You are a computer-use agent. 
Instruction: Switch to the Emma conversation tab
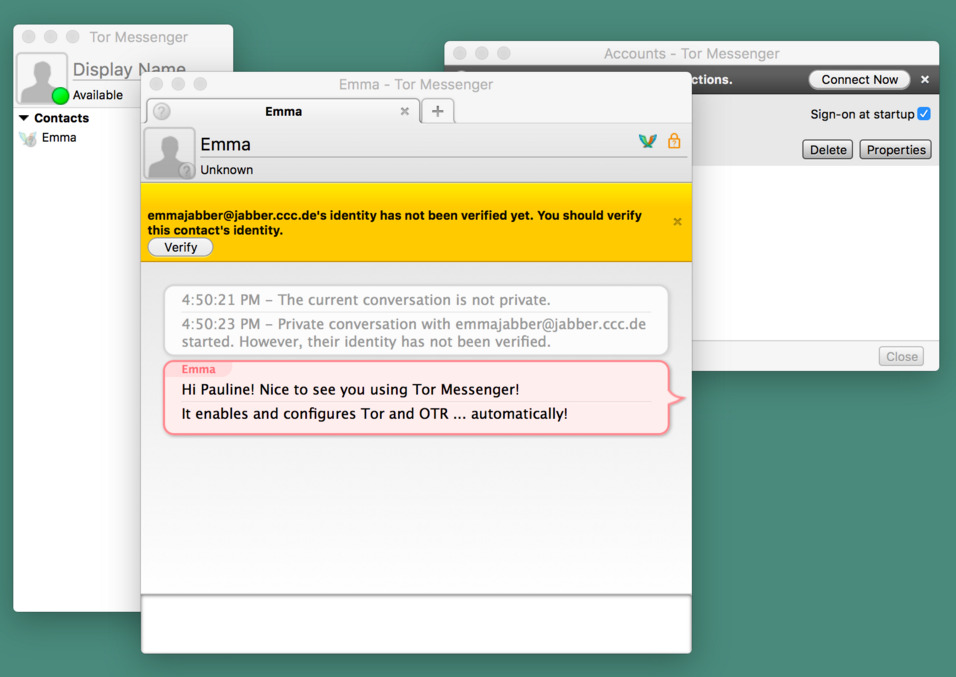(283, 111)
